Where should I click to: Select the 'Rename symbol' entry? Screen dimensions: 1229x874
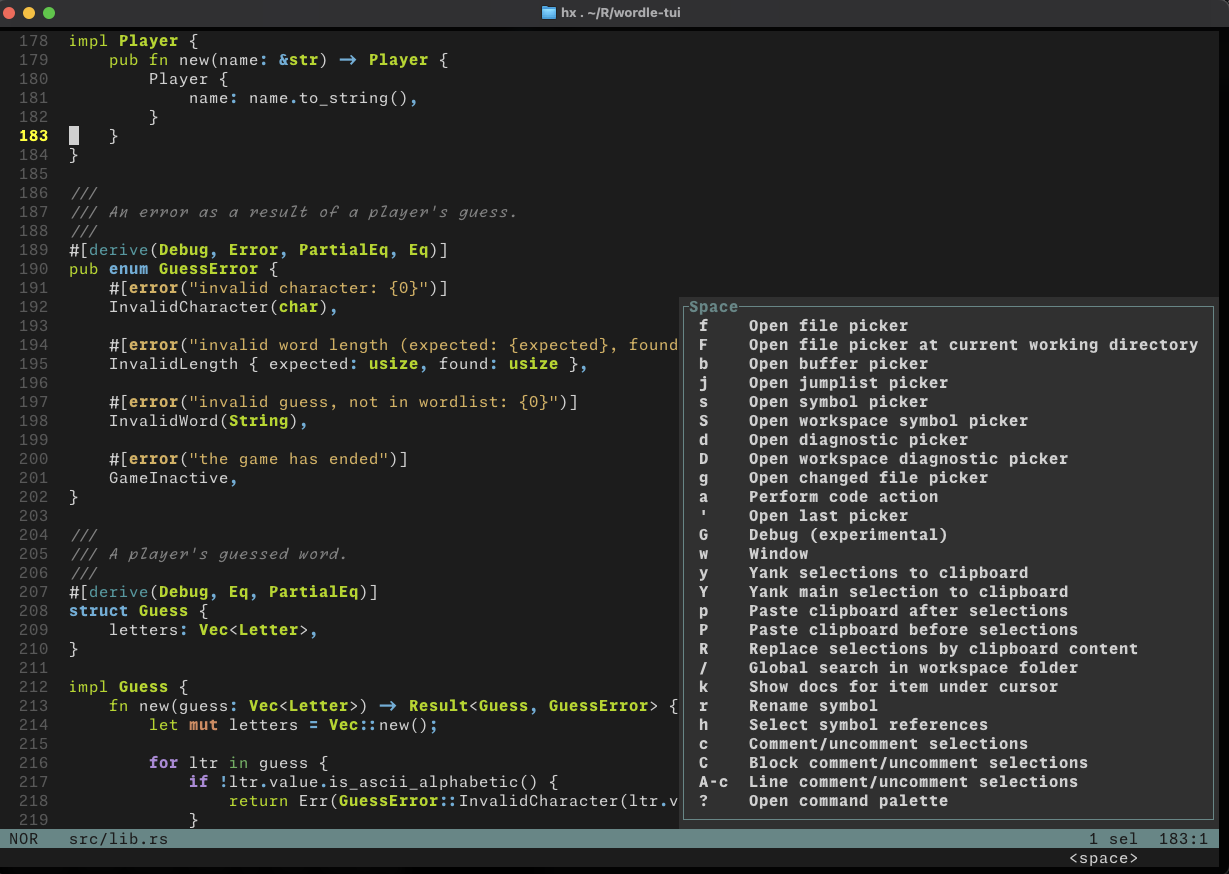[x=813, y=706]
